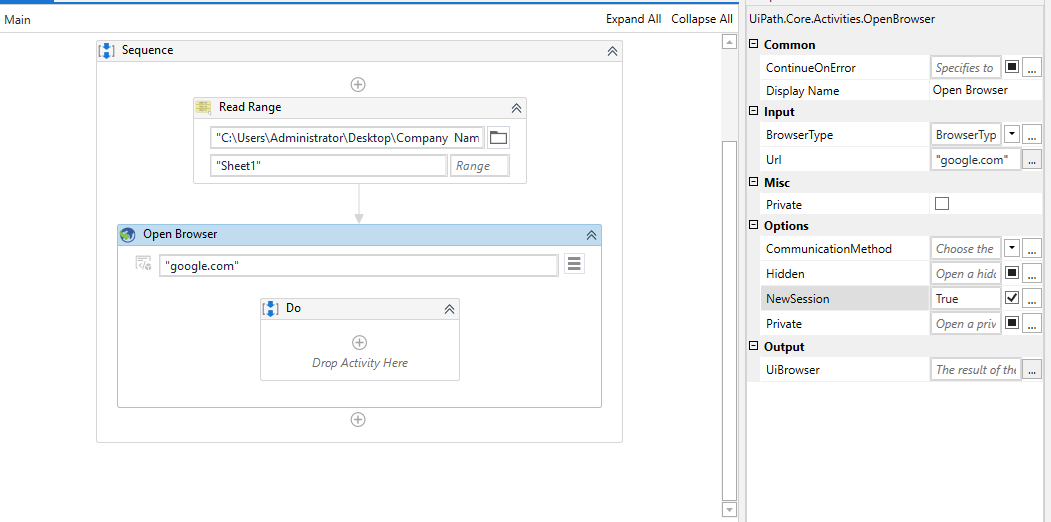Image resolution: width=1051 pixels, height=522 pixels.
Task: Browse for Excel file with folder icon
Action: tap(497, 138)
